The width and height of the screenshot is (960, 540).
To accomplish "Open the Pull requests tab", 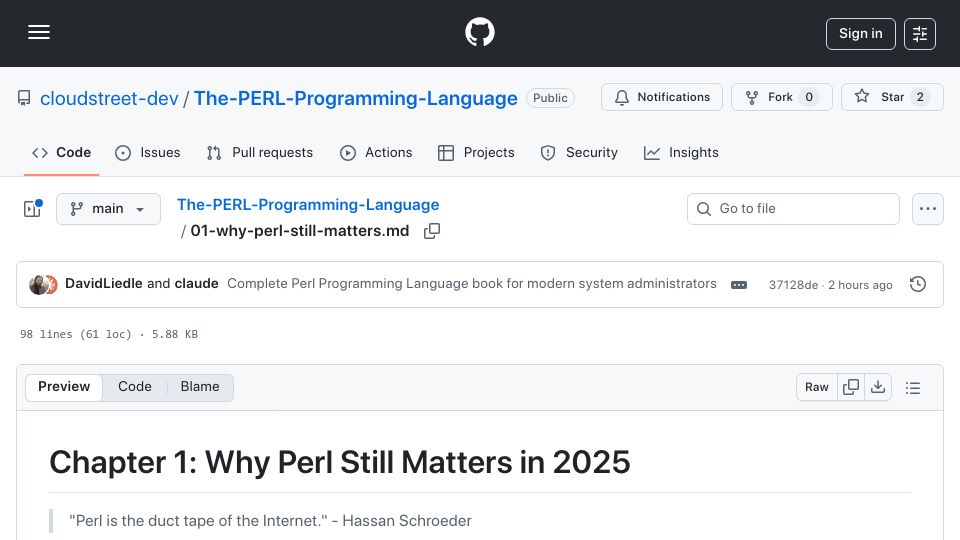I will tap(260, 152).
